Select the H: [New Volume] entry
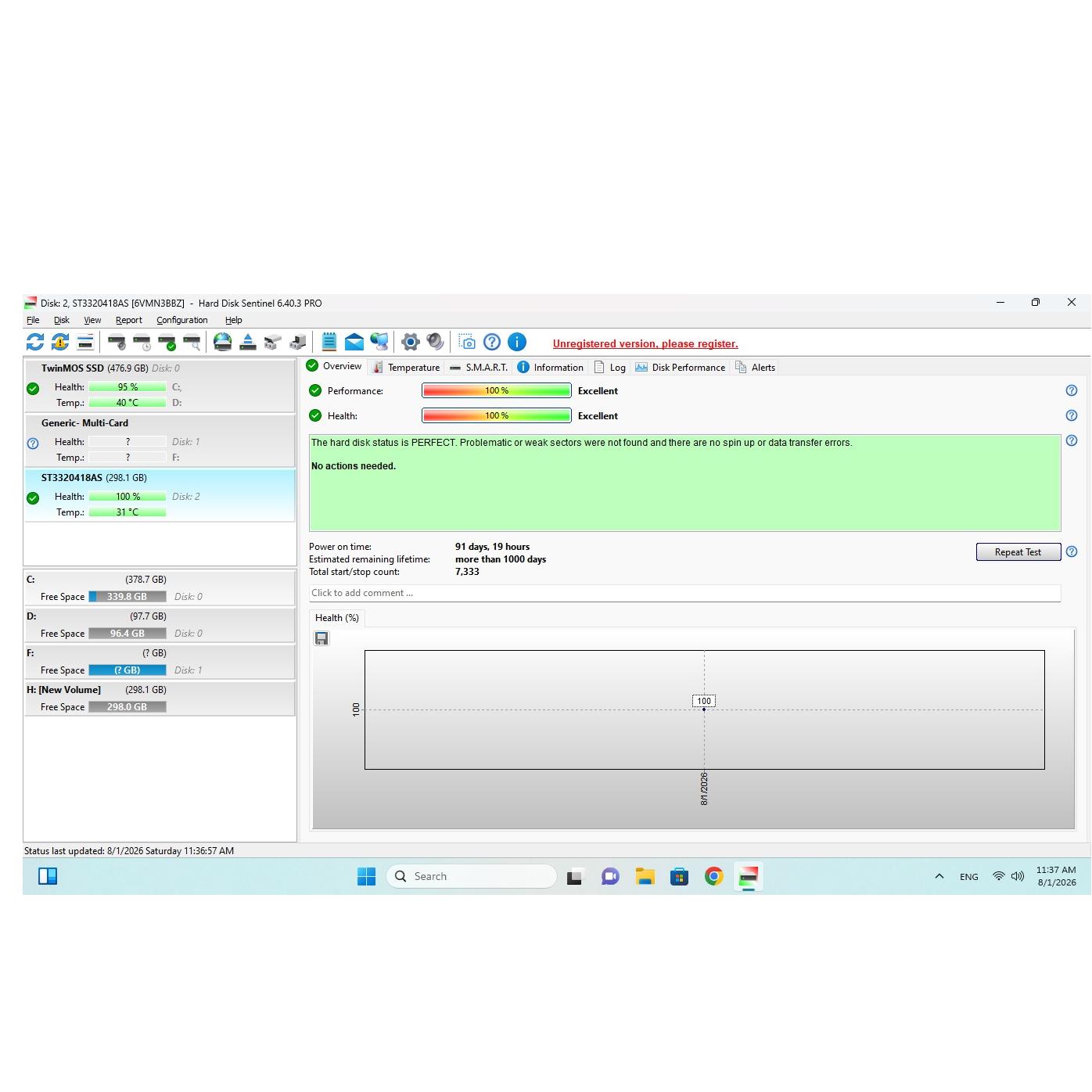The width and height of the screenshot is (1092, 1092). [160, 698]
